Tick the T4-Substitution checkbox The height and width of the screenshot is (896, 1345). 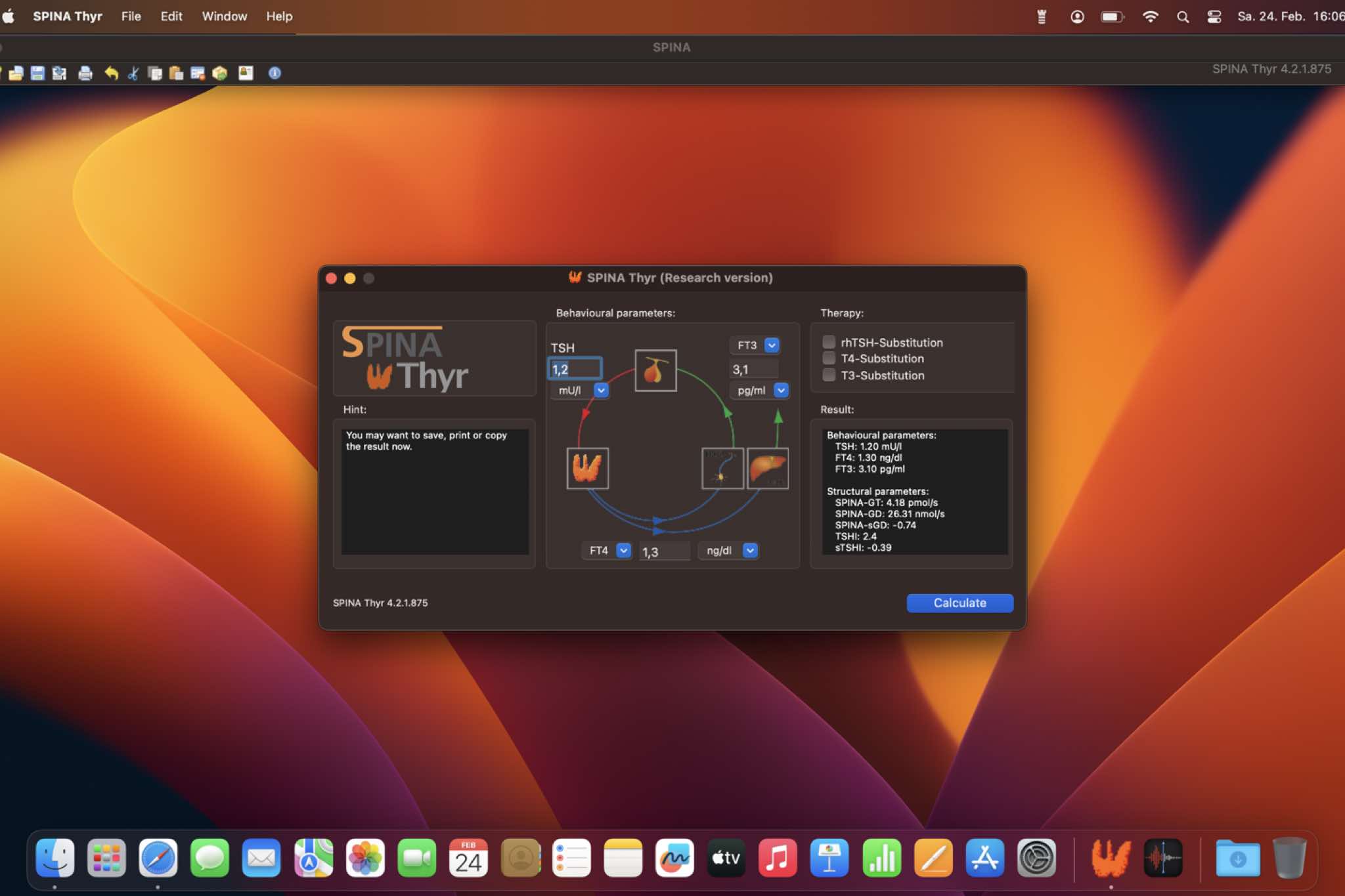[x=829, y=358]
